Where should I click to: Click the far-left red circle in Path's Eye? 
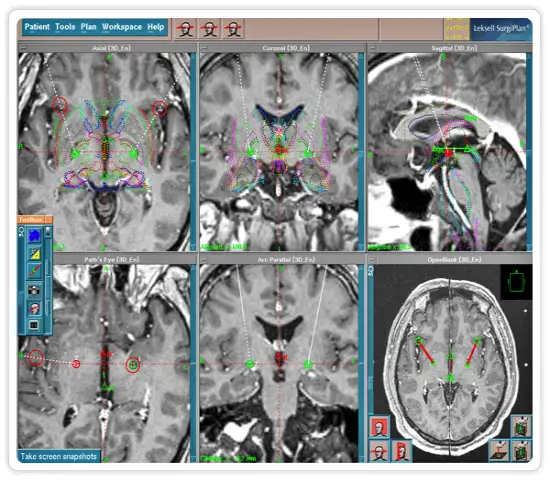click(36, 358)
